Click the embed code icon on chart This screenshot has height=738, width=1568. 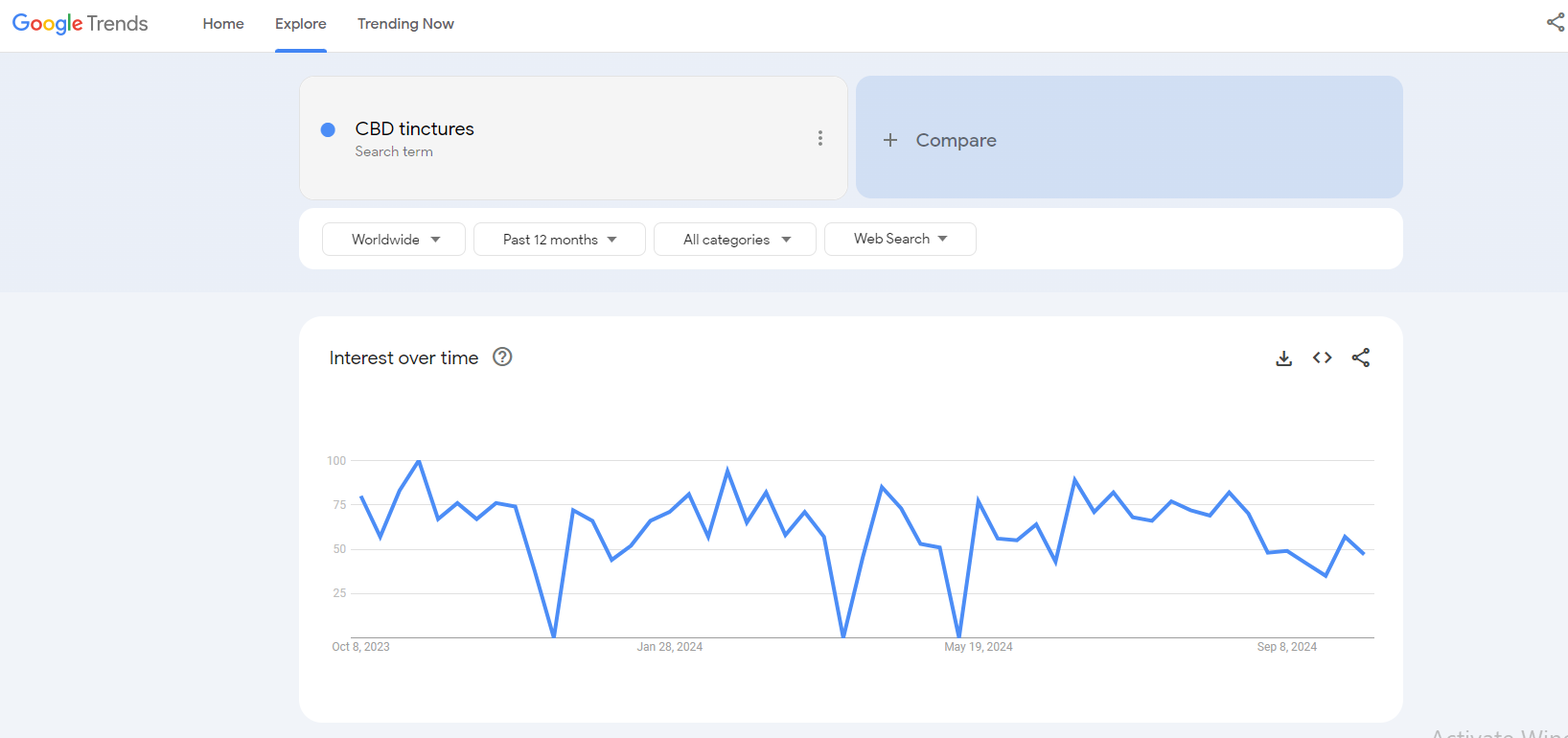[x=1323, y=357]
